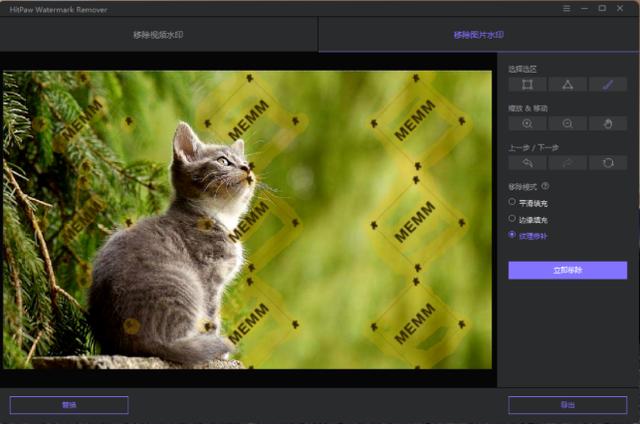Click the zoom in magnifier icon

527,124
